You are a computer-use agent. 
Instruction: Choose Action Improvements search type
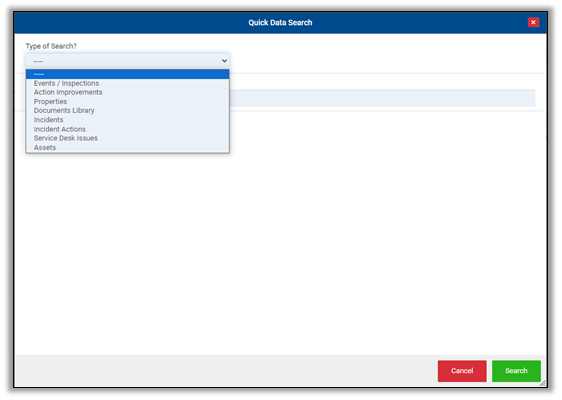(128, 92)
